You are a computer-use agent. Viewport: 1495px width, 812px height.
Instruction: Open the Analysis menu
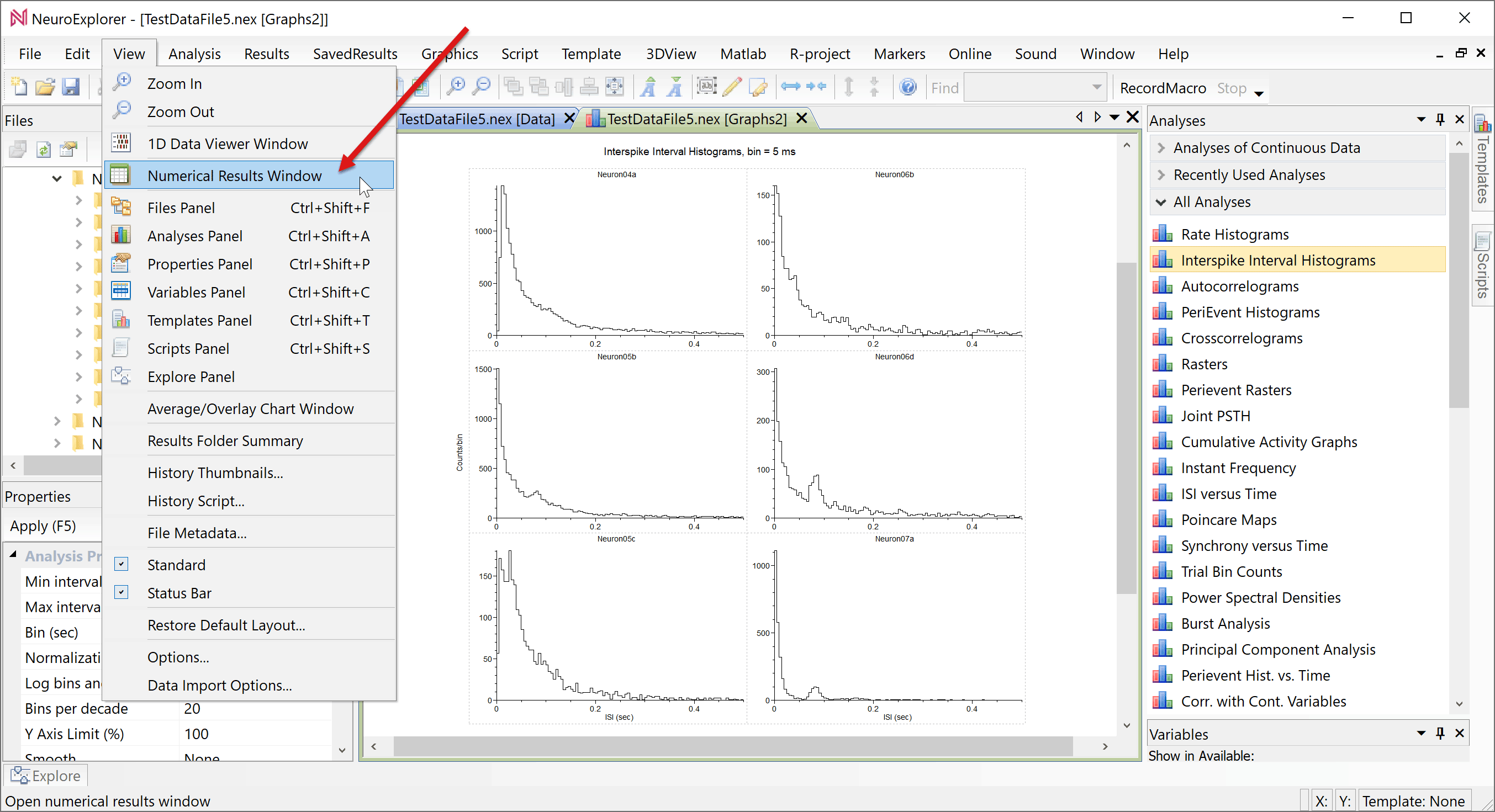pyautogui.click(x=194, y=54)
